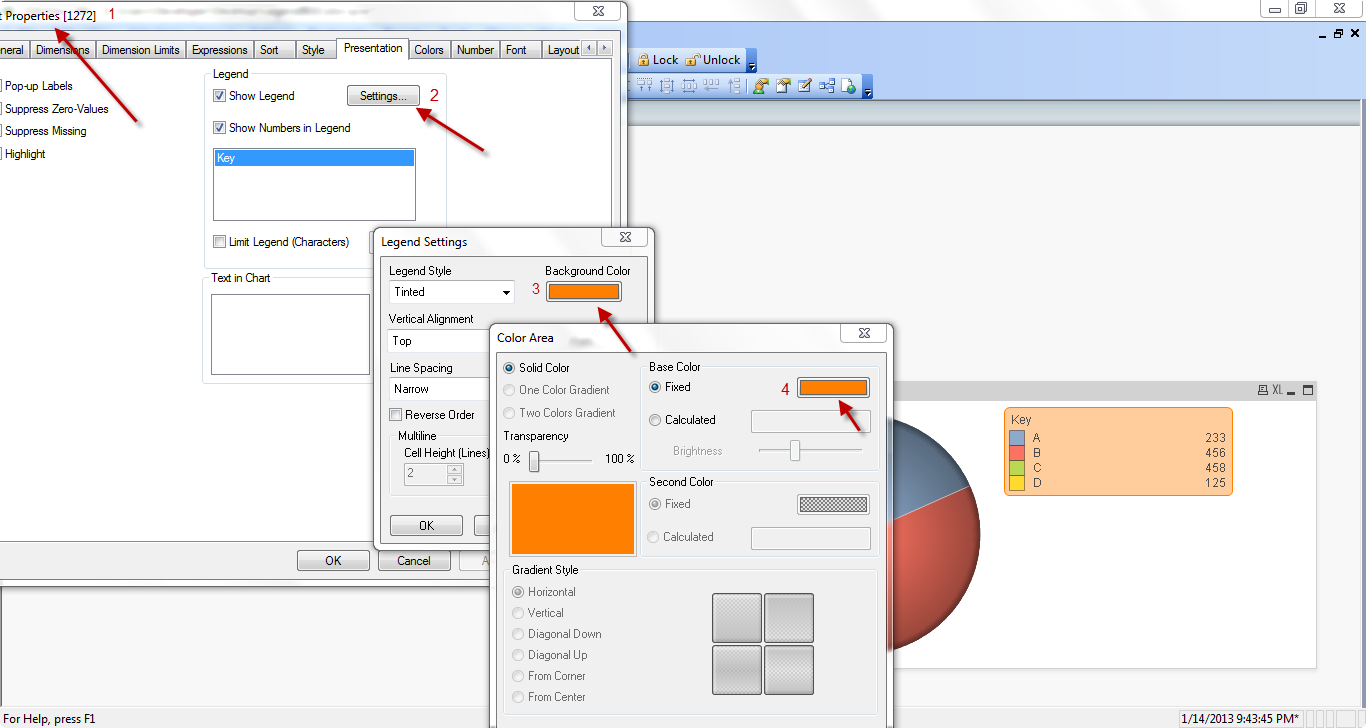Screen dimensions: 1366x728
Task: Disable Show Numbers in Legend
Action: click(x=219, y=128)
